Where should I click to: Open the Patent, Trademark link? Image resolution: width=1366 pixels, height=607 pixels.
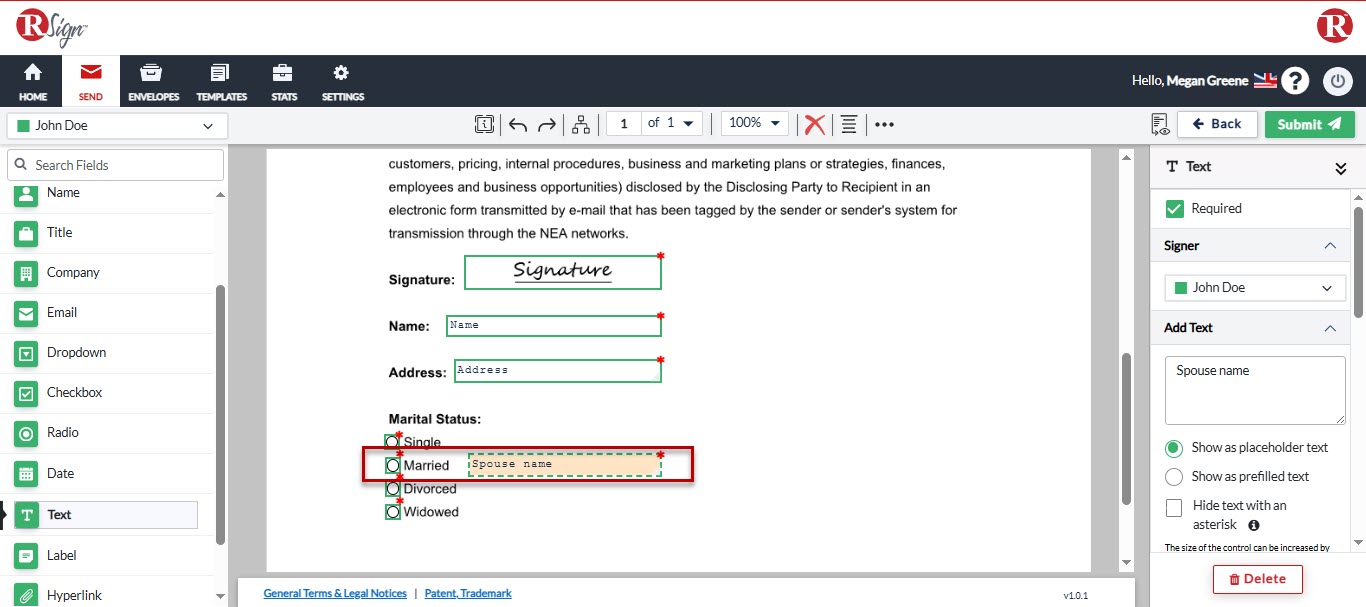467,592
